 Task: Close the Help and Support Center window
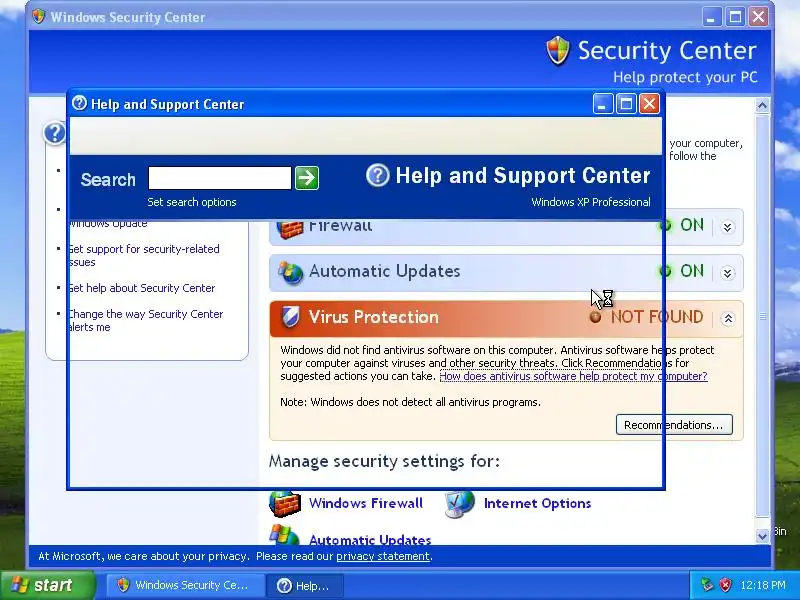pos(649,104)
